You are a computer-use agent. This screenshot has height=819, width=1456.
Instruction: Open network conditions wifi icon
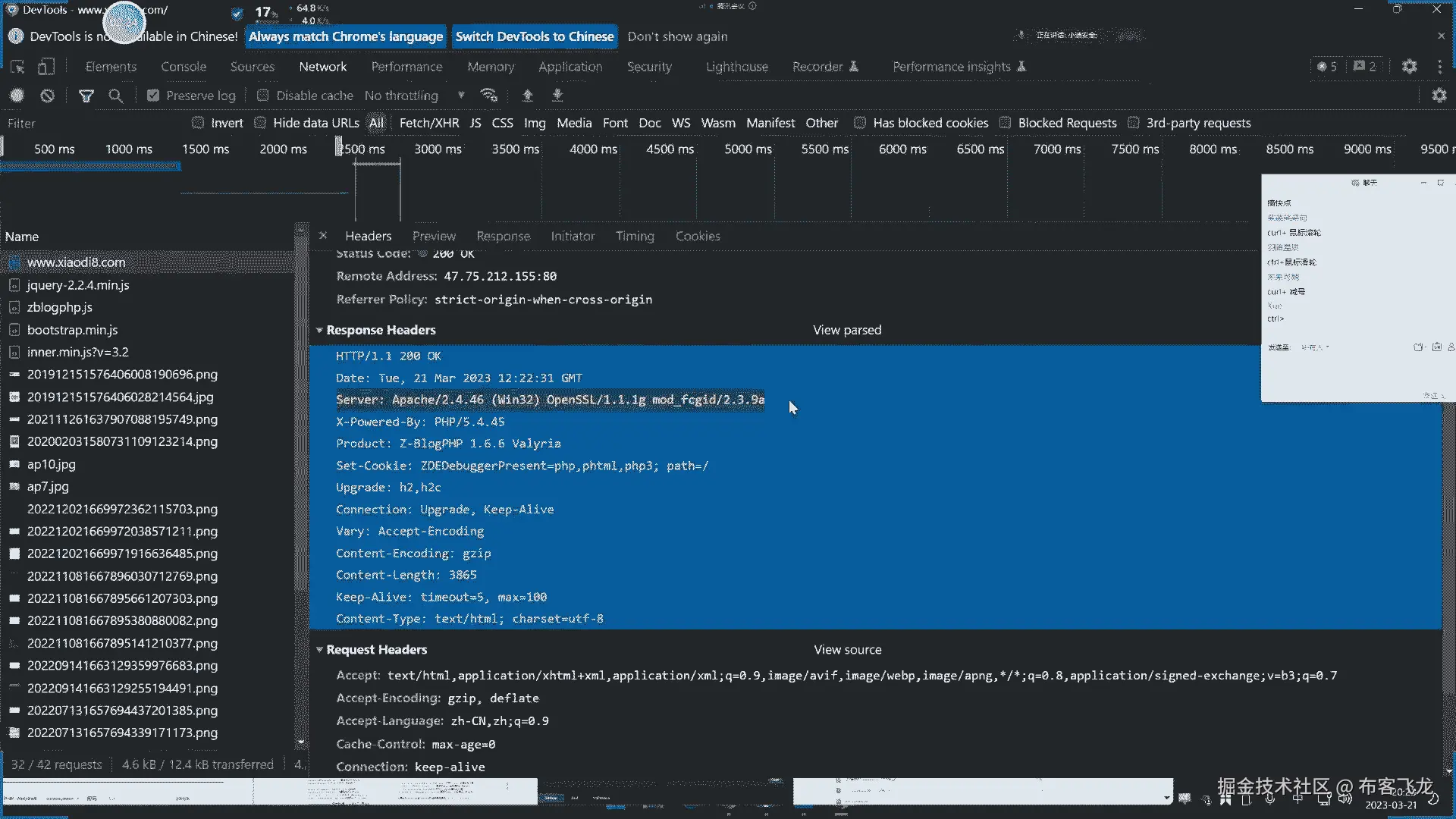point(489,96)
